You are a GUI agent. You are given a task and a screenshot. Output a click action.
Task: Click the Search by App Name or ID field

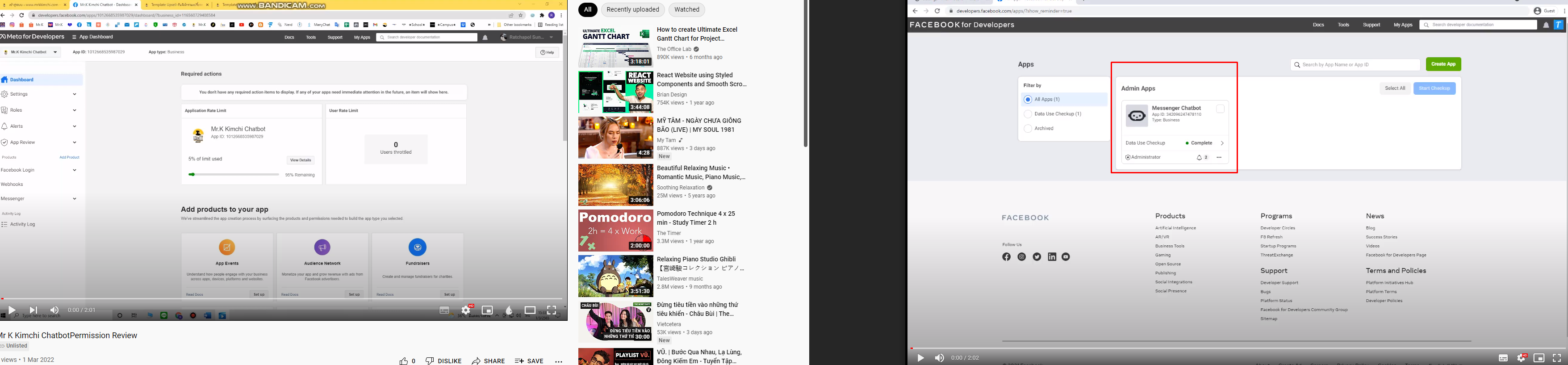tap(1355, 65)
